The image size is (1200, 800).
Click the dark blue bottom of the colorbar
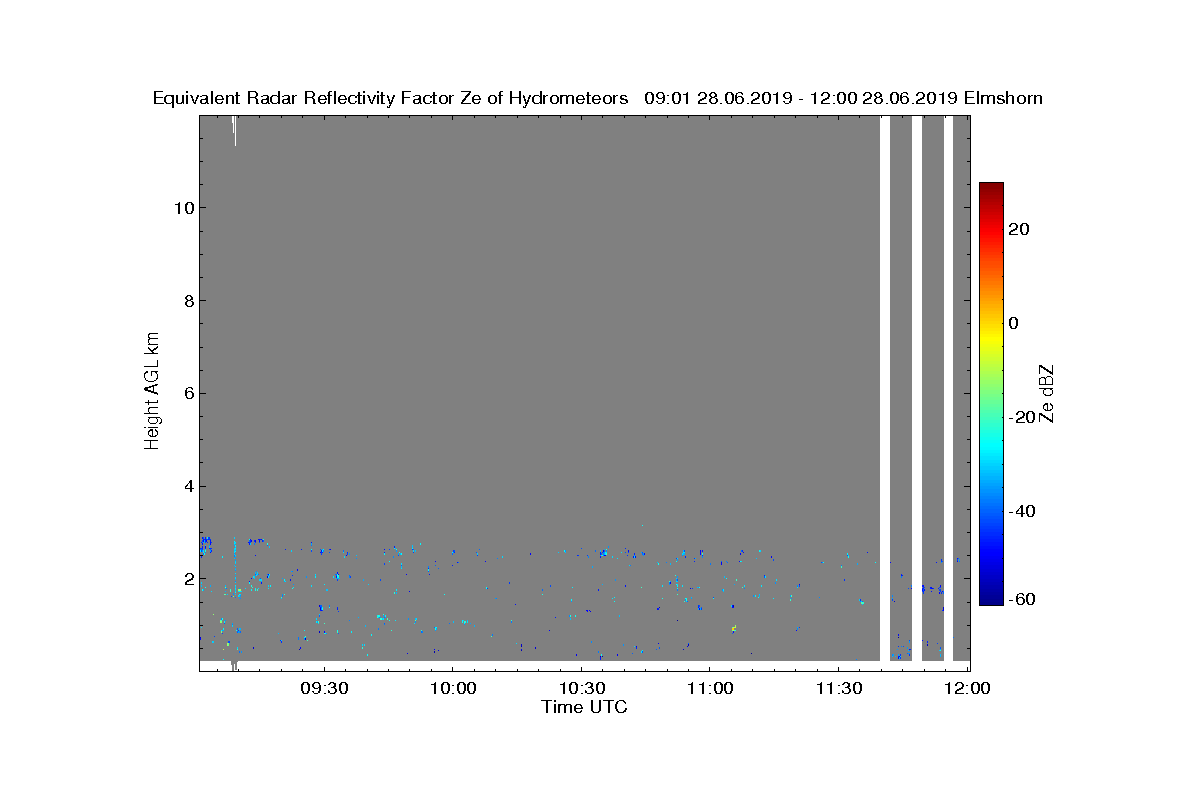[991, 599]
